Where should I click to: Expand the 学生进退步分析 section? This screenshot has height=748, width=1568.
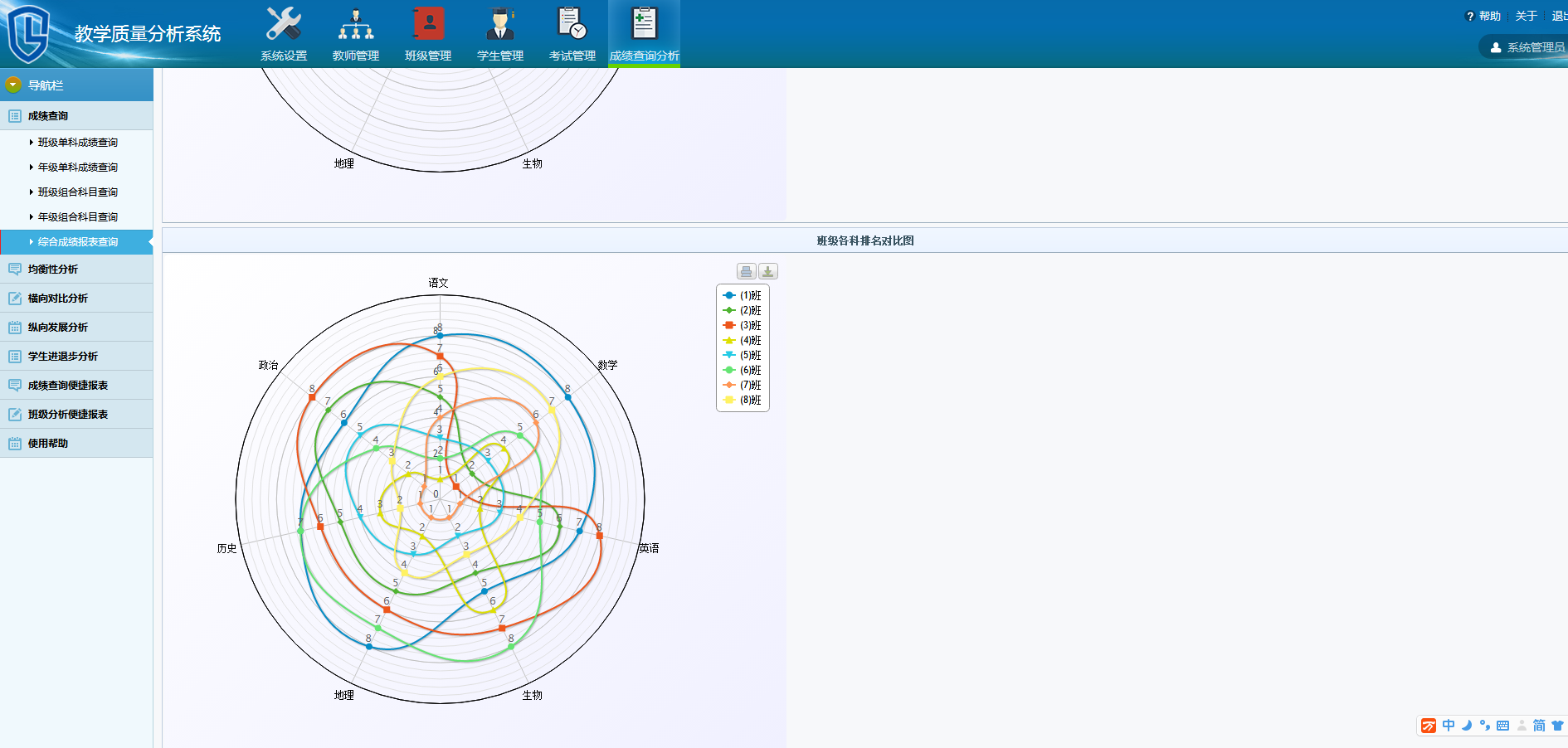[x=76, y=357]
